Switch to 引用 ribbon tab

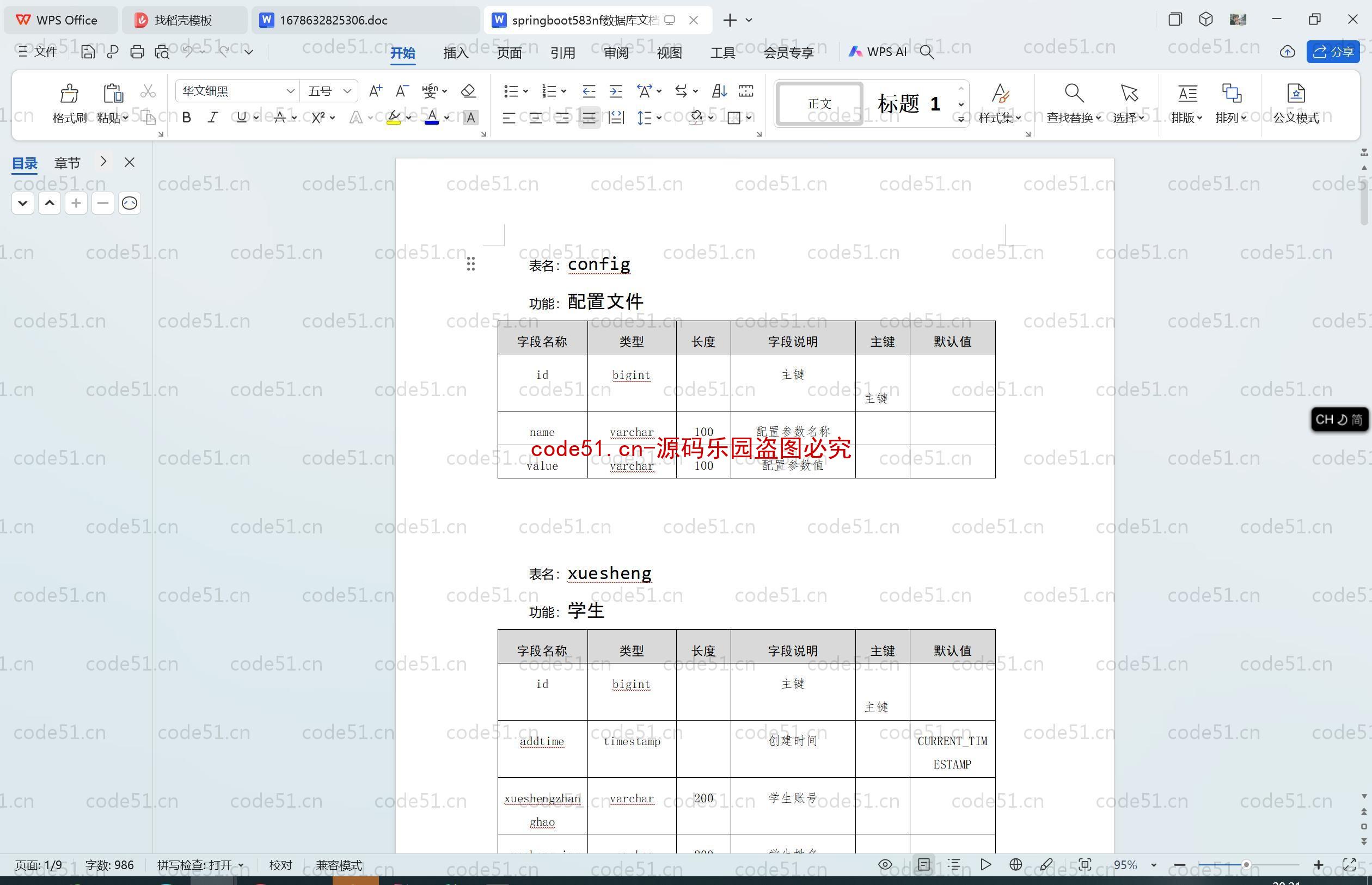[563, 53]
